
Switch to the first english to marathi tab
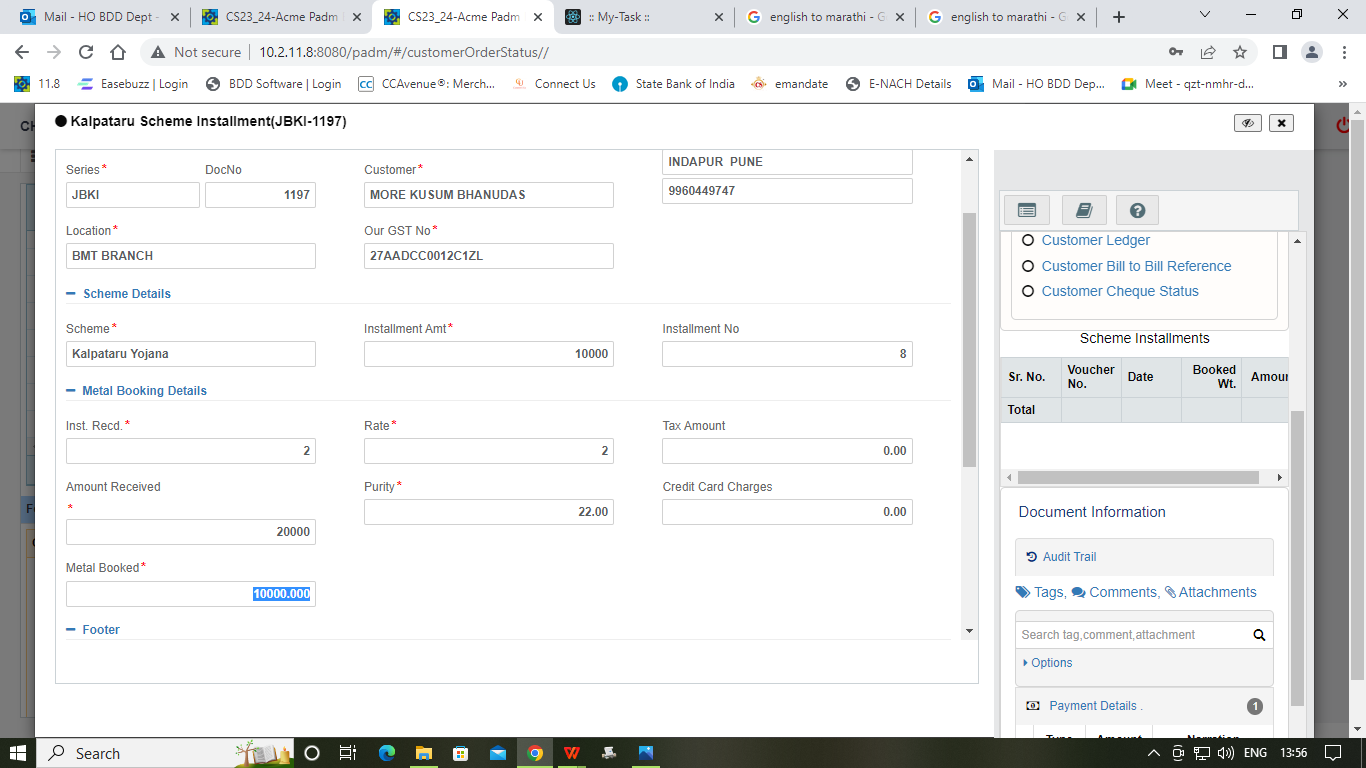825,17
